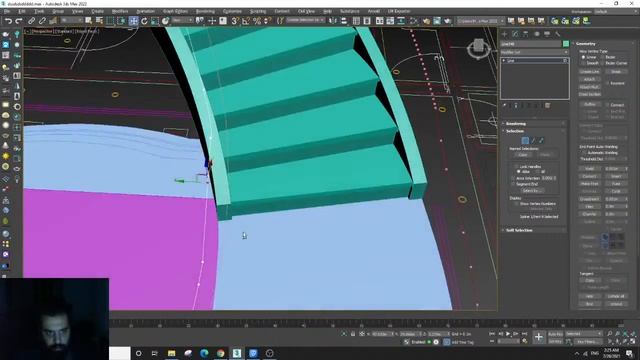
Task: Open the Motion command panel tab
Action: click(537, 34)
